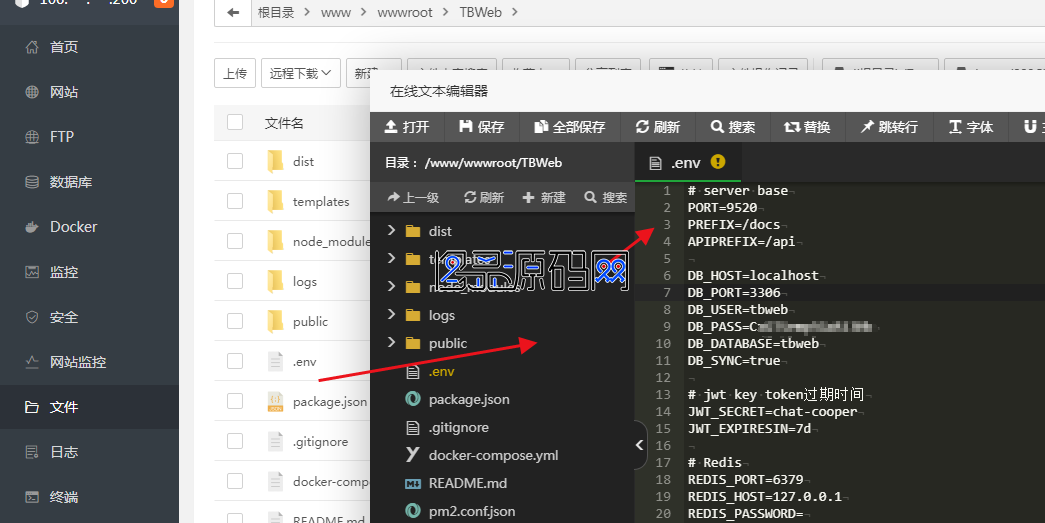
Task: Tick the checkbox for templates folder row
Action: [235, 201]
